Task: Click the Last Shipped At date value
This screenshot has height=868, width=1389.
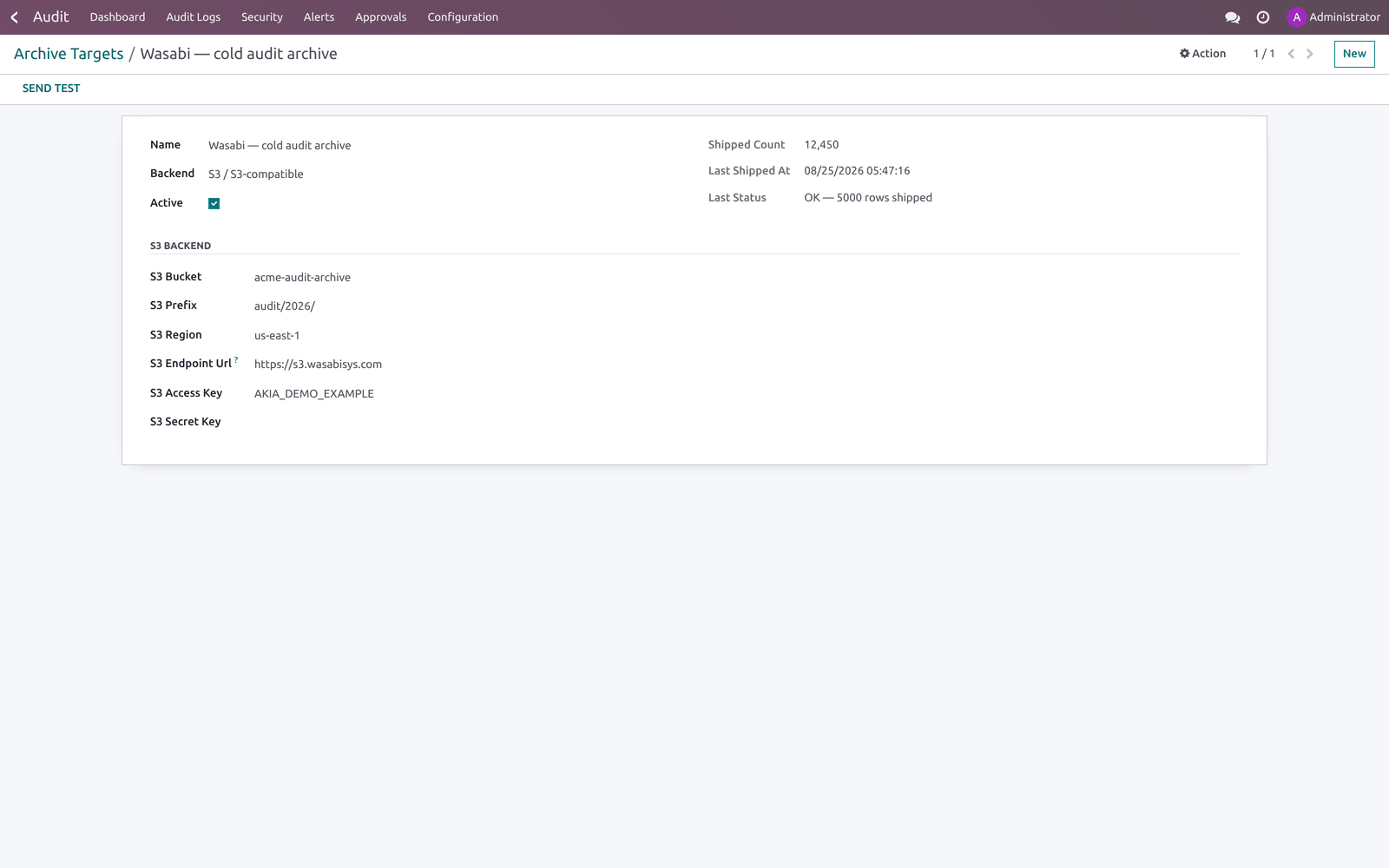Action: [857, 171]
